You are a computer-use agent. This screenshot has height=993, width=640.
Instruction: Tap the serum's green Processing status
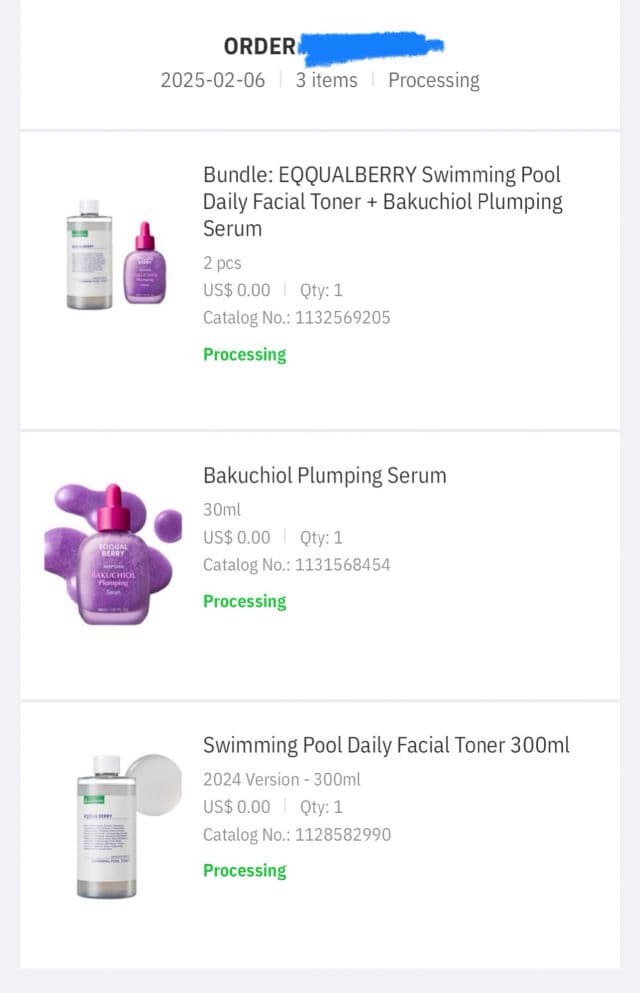(244, 601)
